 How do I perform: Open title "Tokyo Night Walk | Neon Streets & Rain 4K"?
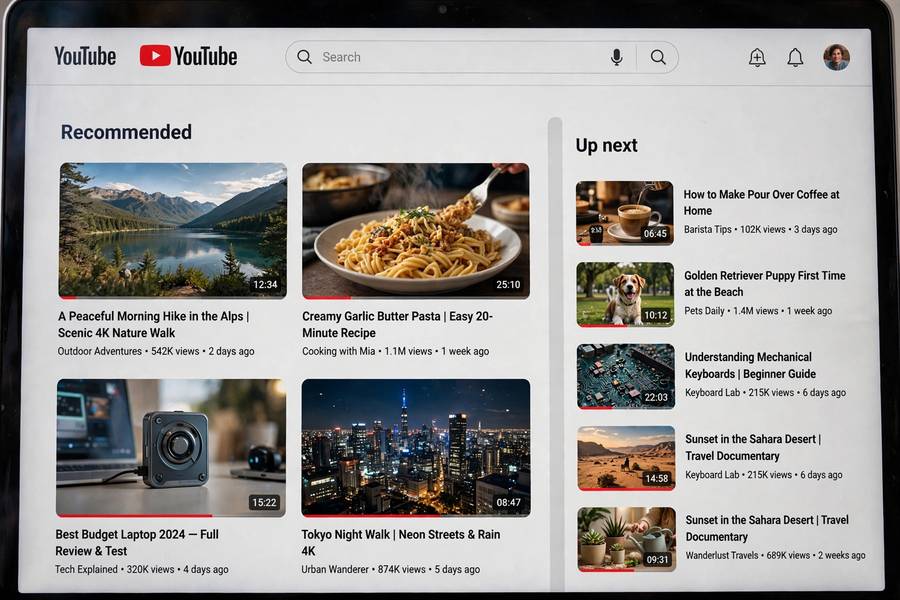[401, 543]
